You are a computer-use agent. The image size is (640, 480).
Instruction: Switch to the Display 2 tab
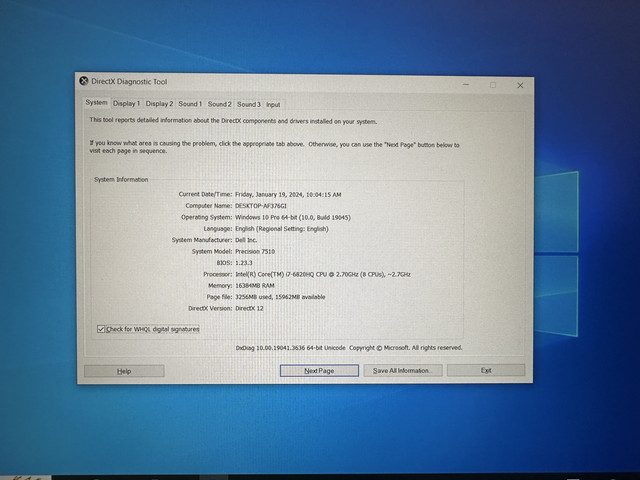(x=159, y=104)
